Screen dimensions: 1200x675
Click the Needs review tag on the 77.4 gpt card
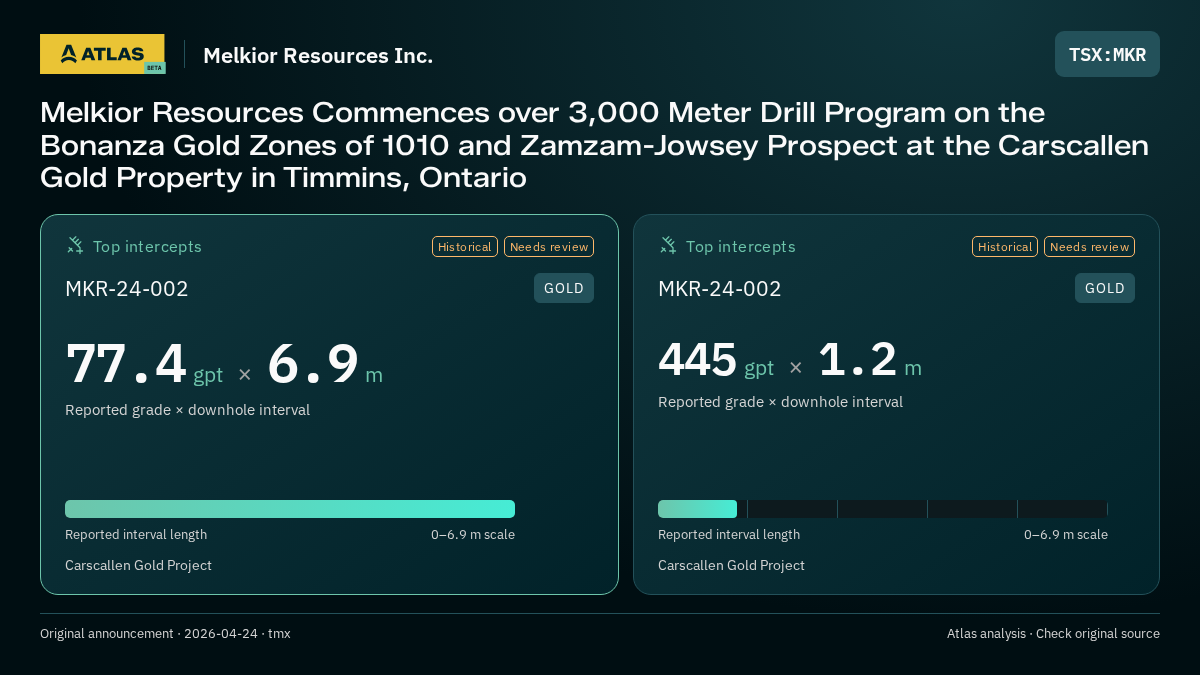[x=549, y=247]
